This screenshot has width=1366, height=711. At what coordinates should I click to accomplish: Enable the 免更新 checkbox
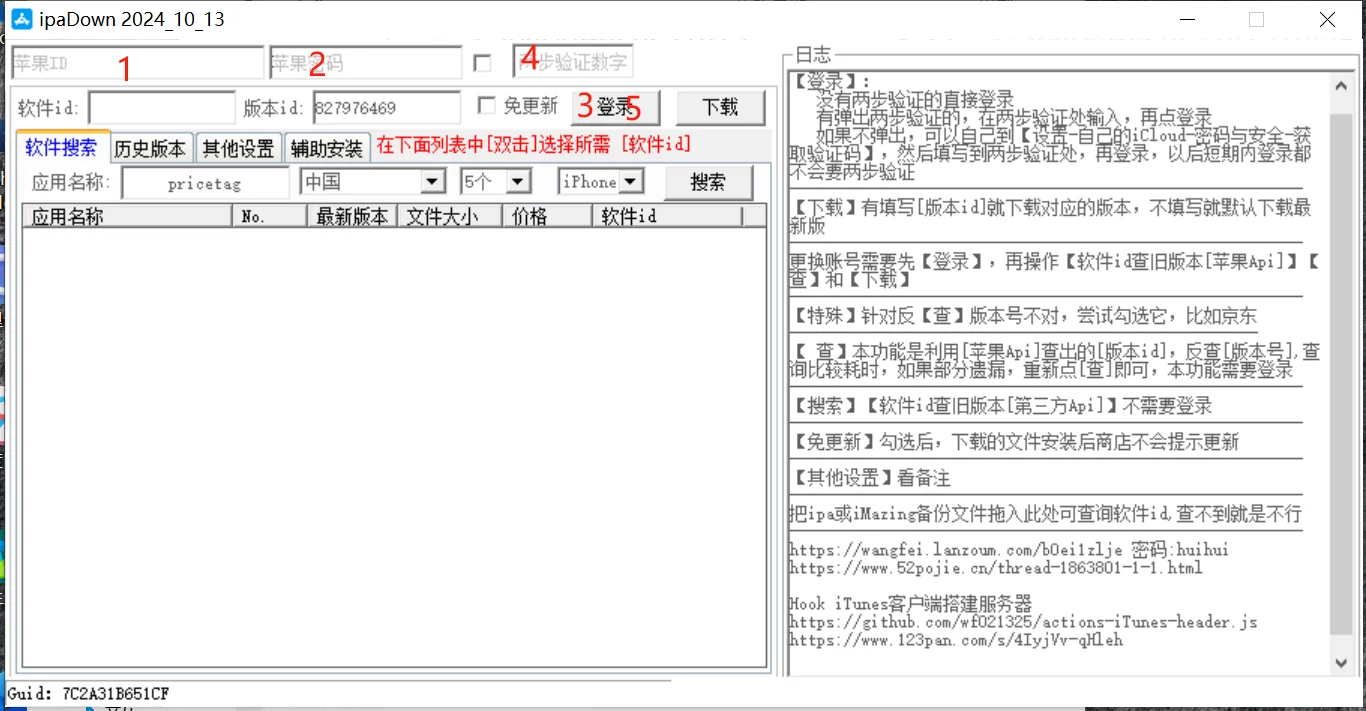(x=487, y=106)
